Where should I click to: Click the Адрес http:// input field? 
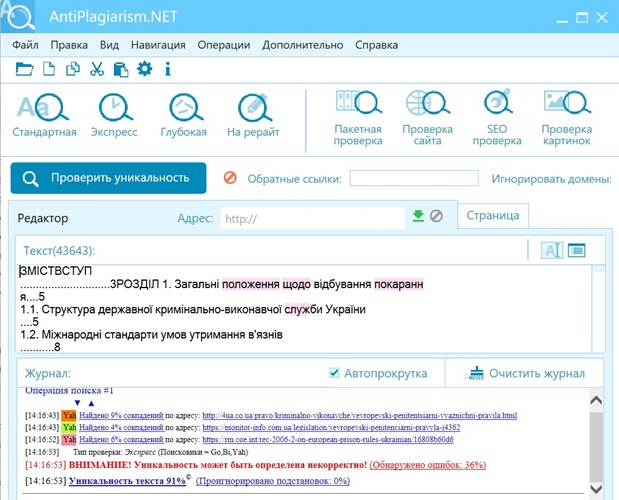[312, 218]
